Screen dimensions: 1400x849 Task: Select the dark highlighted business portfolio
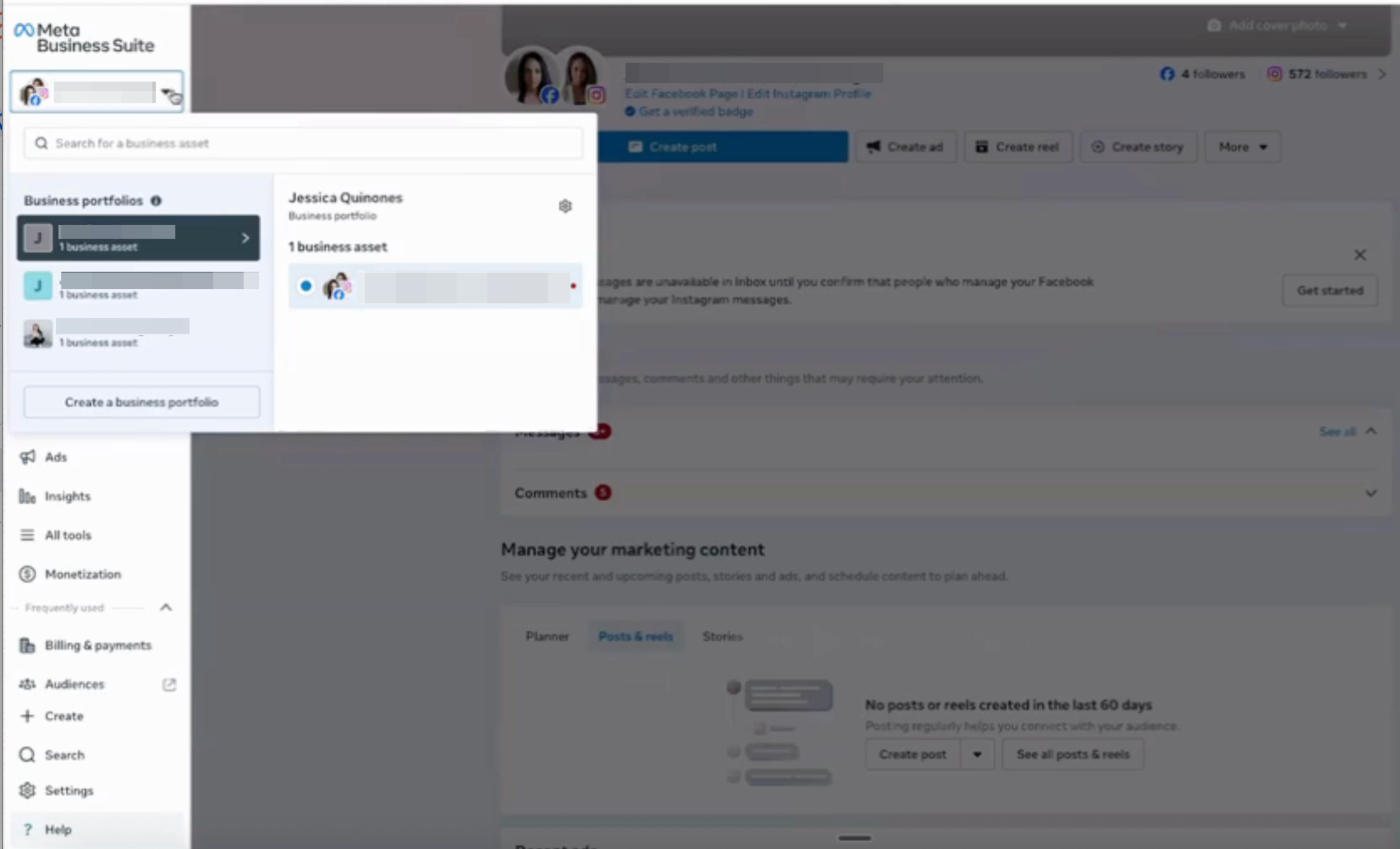(x=138, y=238)
